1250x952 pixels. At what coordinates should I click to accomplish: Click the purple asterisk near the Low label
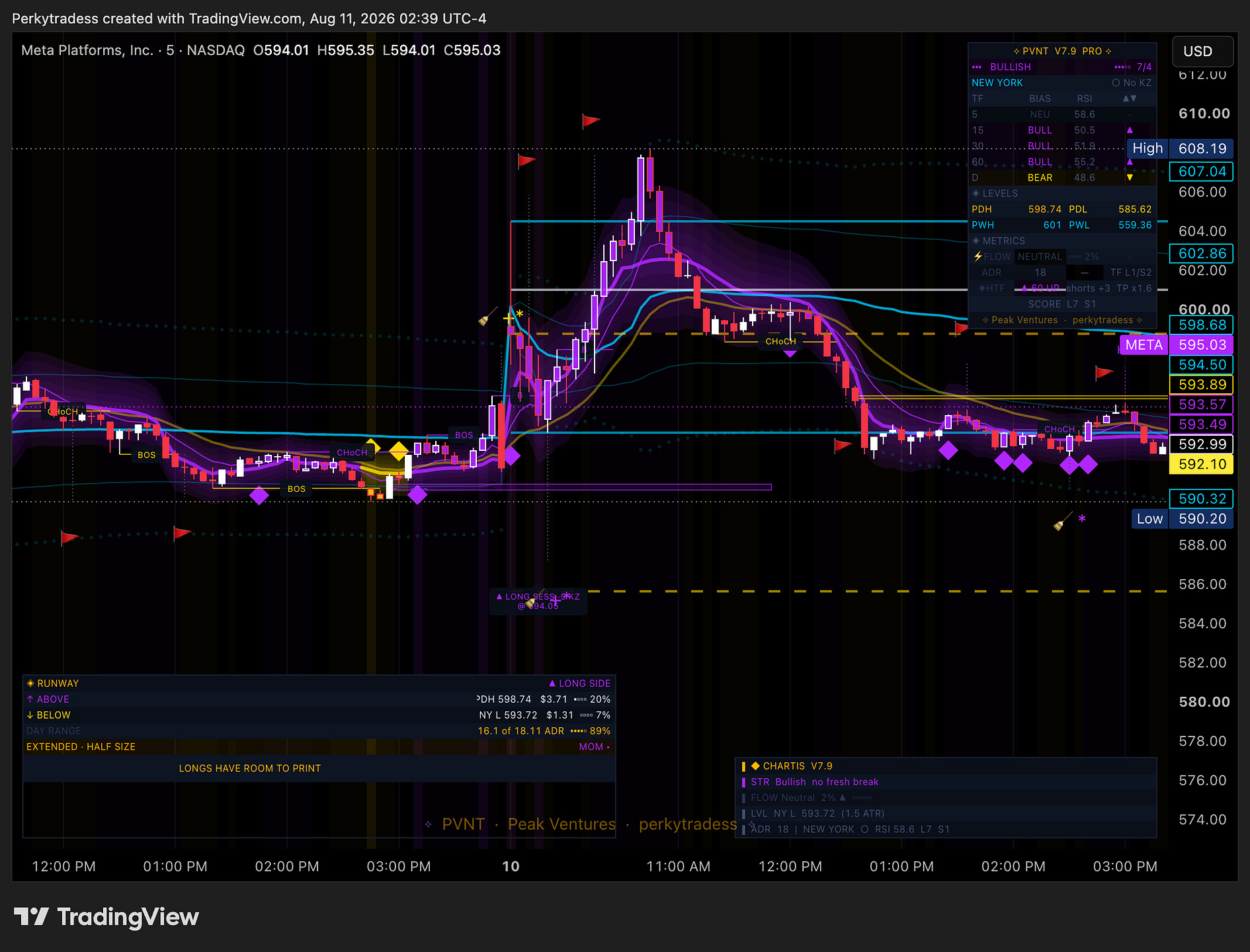[x=1082, y=520]
